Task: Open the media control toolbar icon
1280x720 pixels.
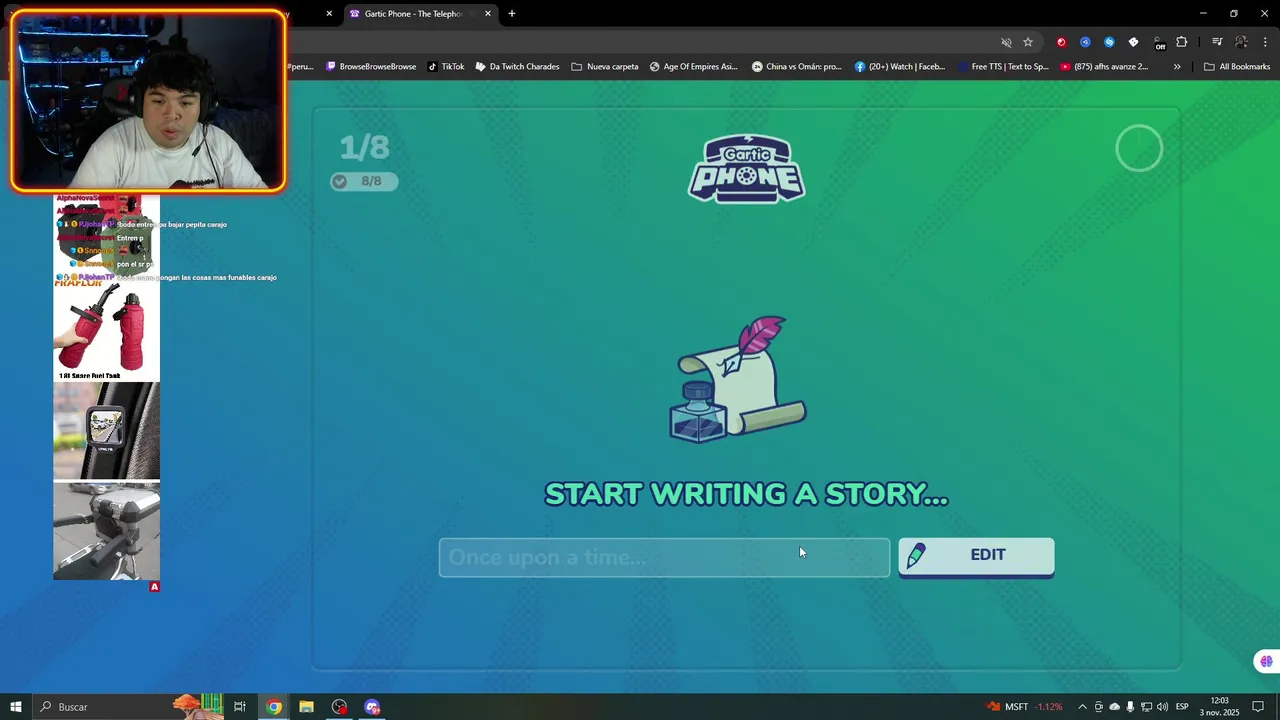Action: pos(1217,42)
